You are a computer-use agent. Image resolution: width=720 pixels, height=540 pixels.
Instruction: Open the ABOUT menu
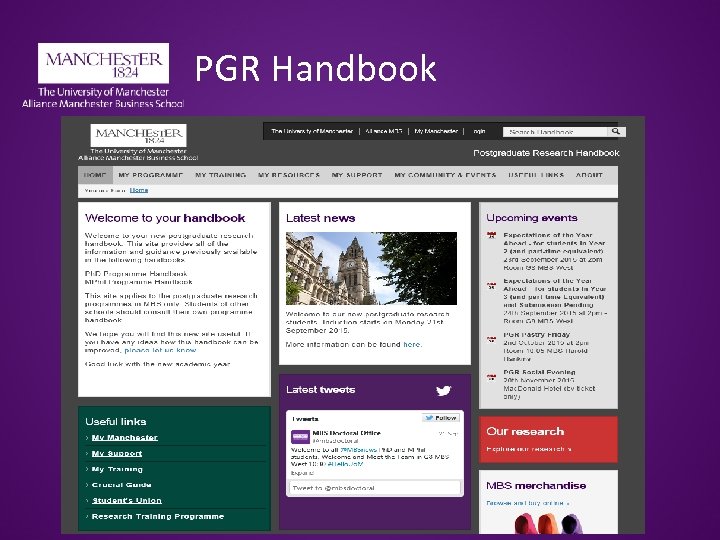(589, 175)
